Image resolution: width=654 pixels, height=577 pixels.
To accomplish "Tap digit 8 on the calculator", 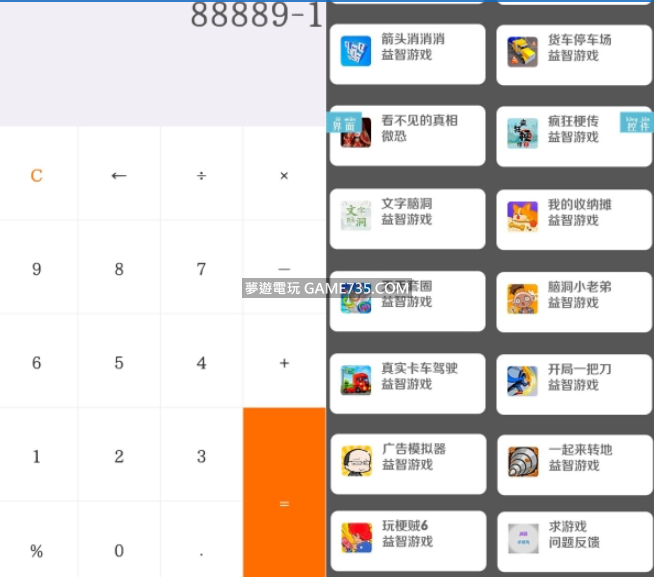I will tap(119, 269).
